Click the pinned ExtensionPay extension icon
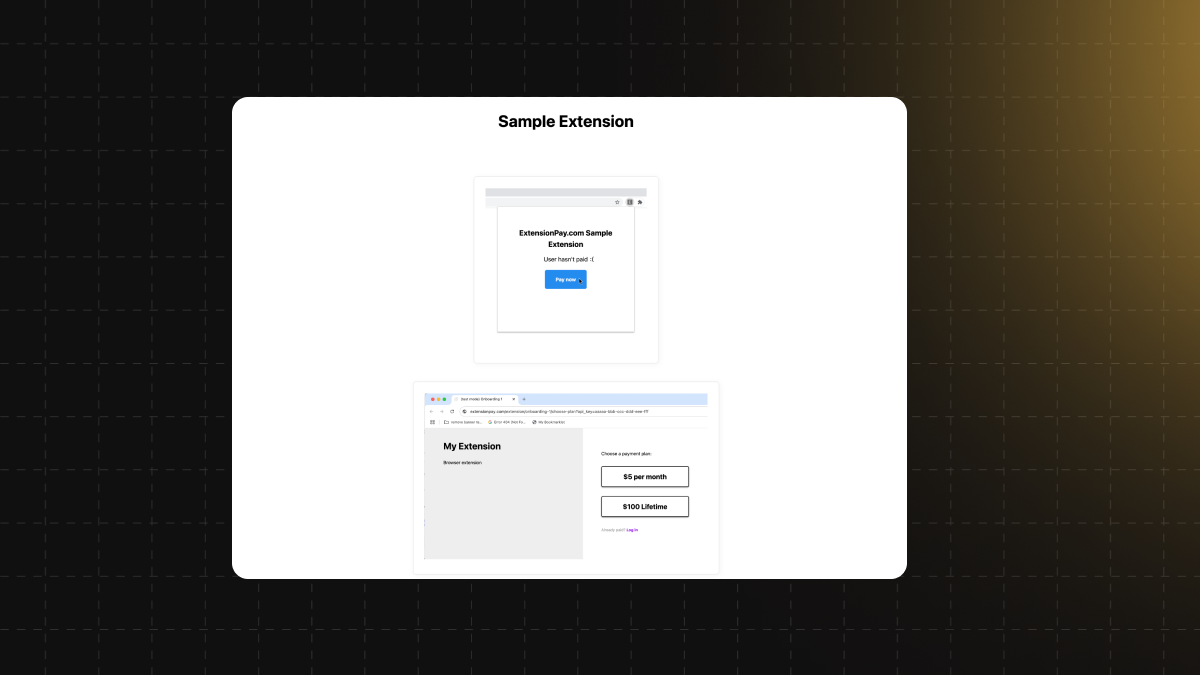Screen dimensions: 1200x675 click(629, 201)
